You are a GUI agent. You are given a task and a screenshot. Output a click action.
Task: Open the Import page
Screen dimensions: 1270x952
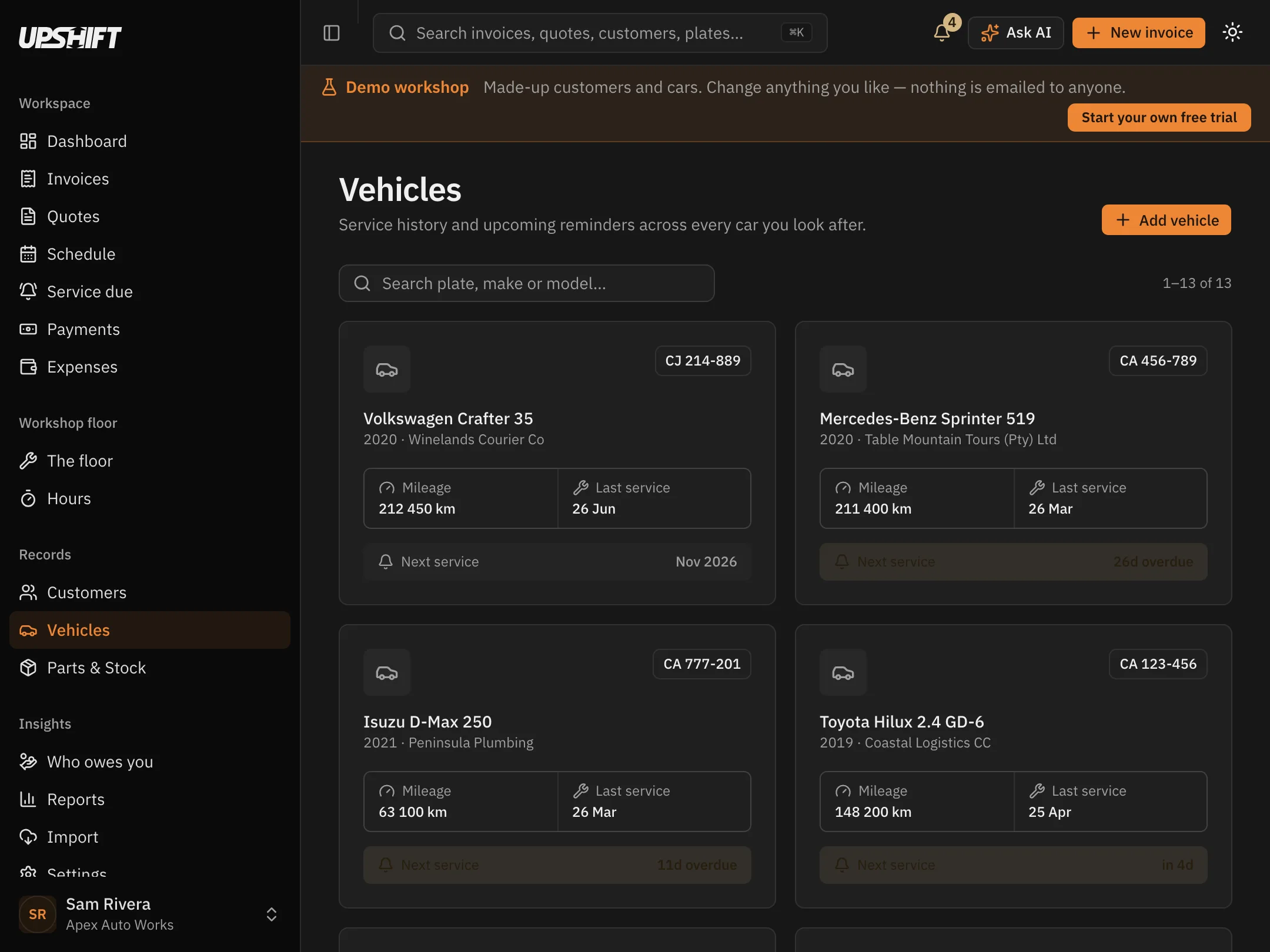pyautogui.click(x=150, y=837)
